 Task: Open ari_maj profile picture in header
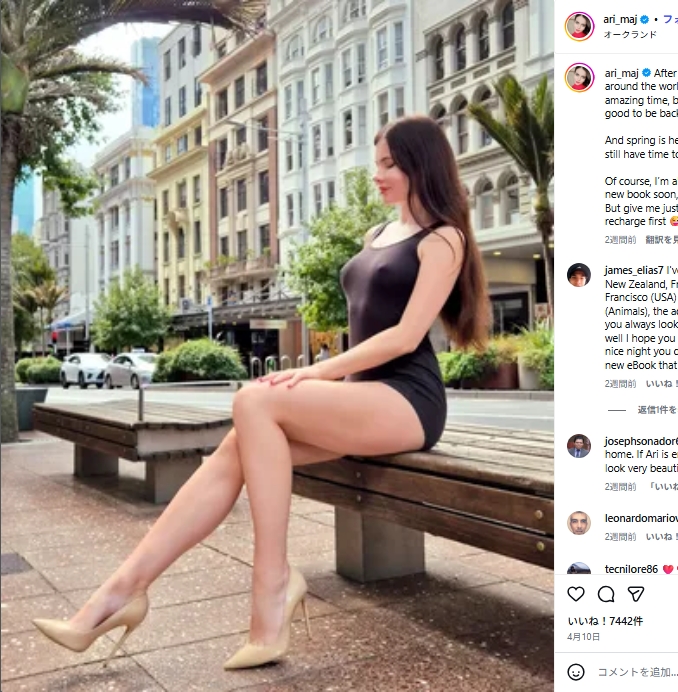(x=579, y=26)
